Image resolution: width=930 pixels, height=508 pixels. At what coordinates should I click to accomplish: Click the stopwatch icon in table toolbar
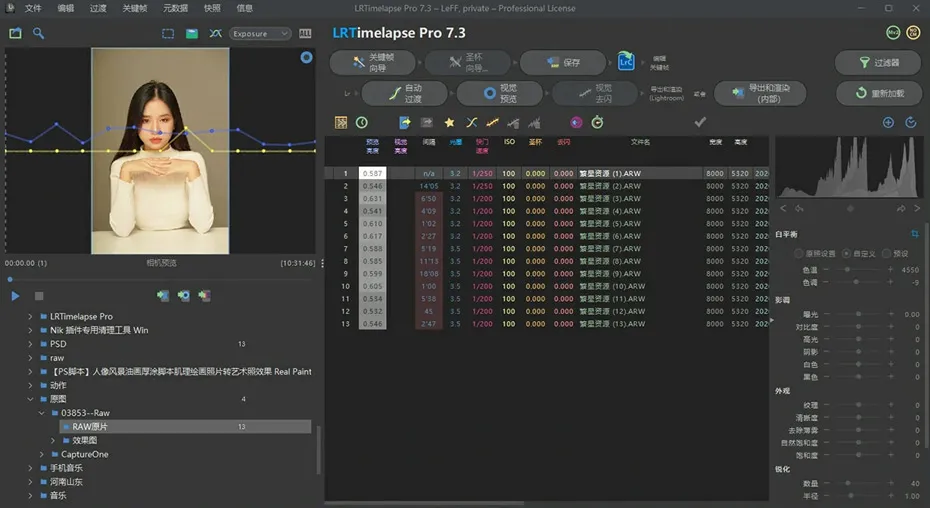(597, 122)
